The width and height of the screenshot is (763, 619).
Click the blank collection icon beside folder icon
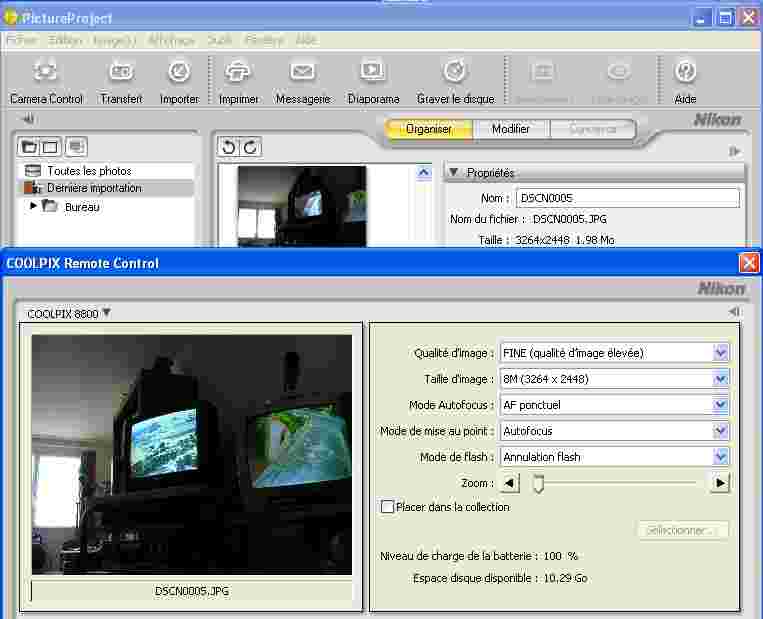coord(50,146)
